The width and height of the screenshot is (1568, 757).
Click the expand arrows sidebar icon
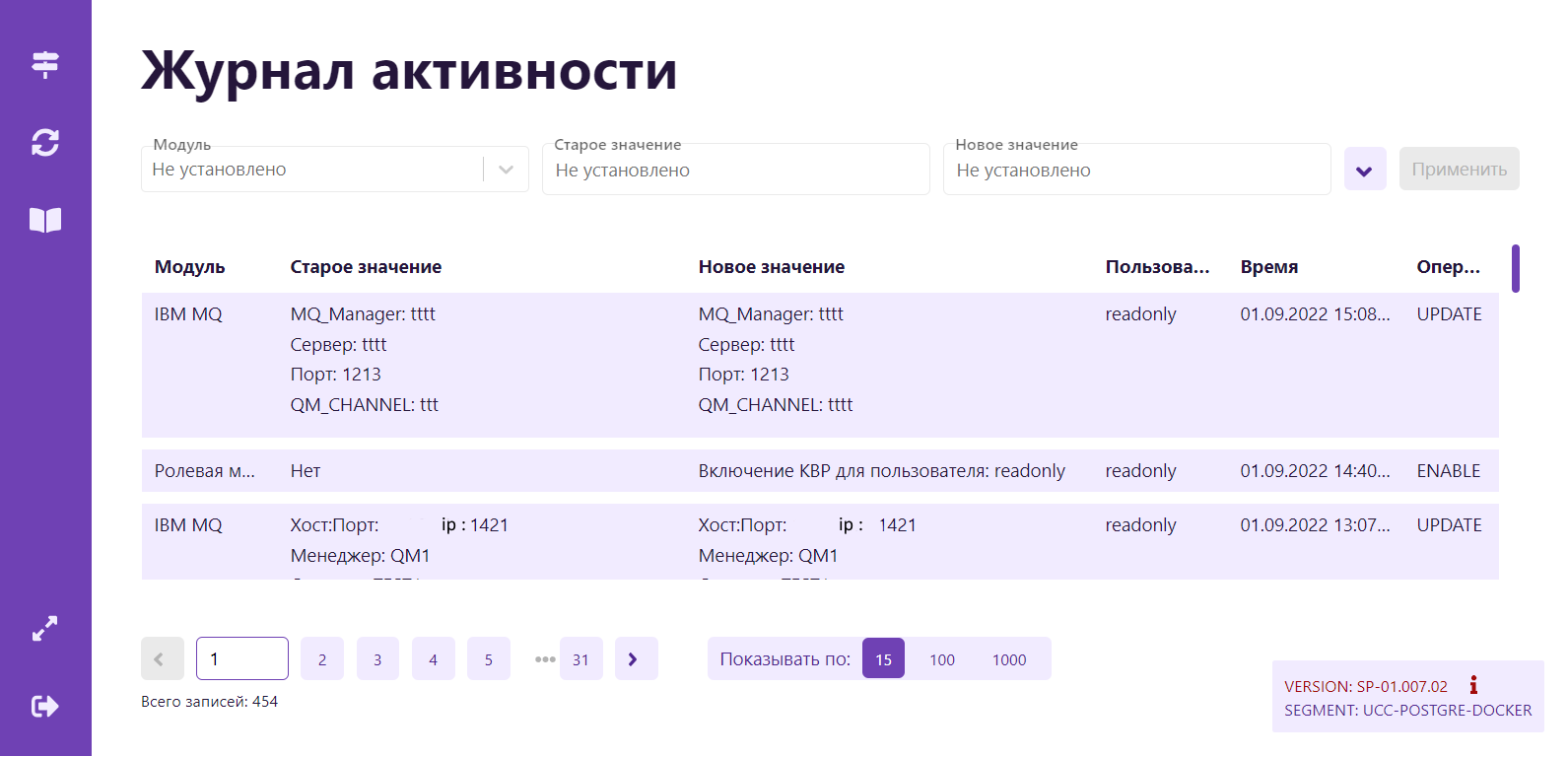pos(45,629)
